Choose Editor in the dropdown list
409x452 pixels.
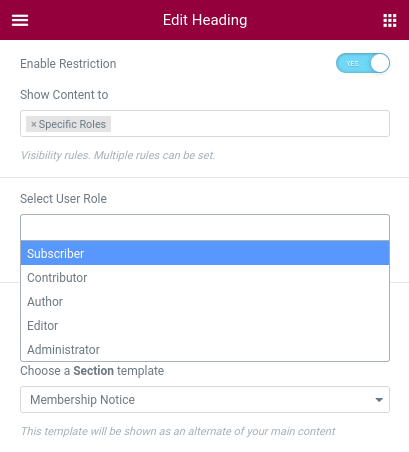205,325
